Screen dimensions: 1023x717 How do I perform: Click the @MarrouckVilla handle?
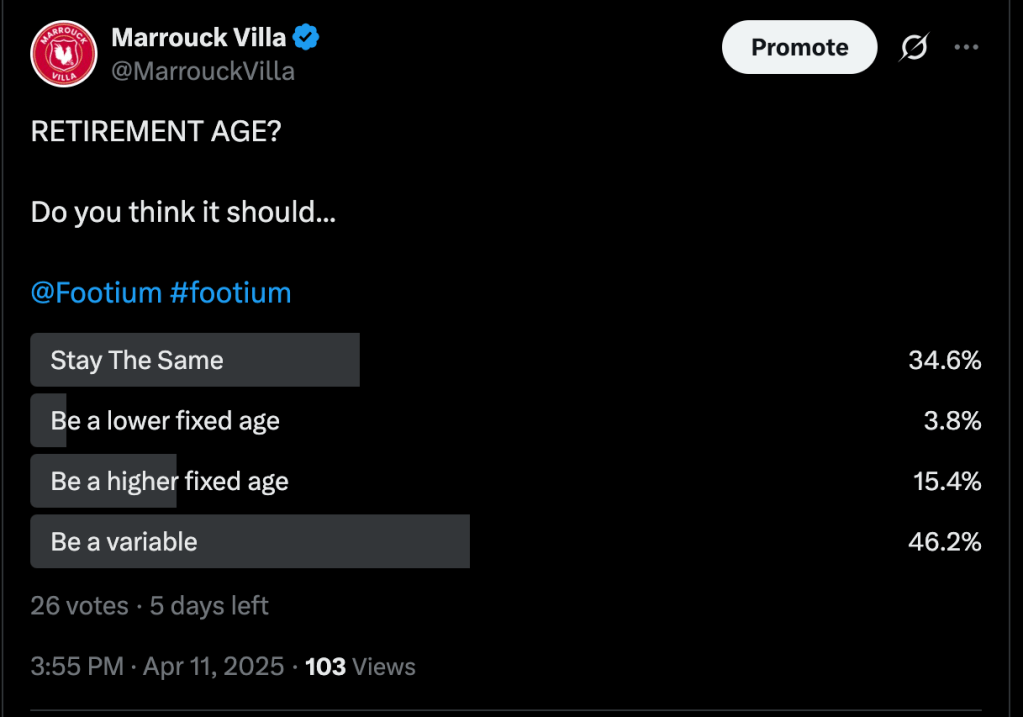pyautogui.click(x=203, y=71)
